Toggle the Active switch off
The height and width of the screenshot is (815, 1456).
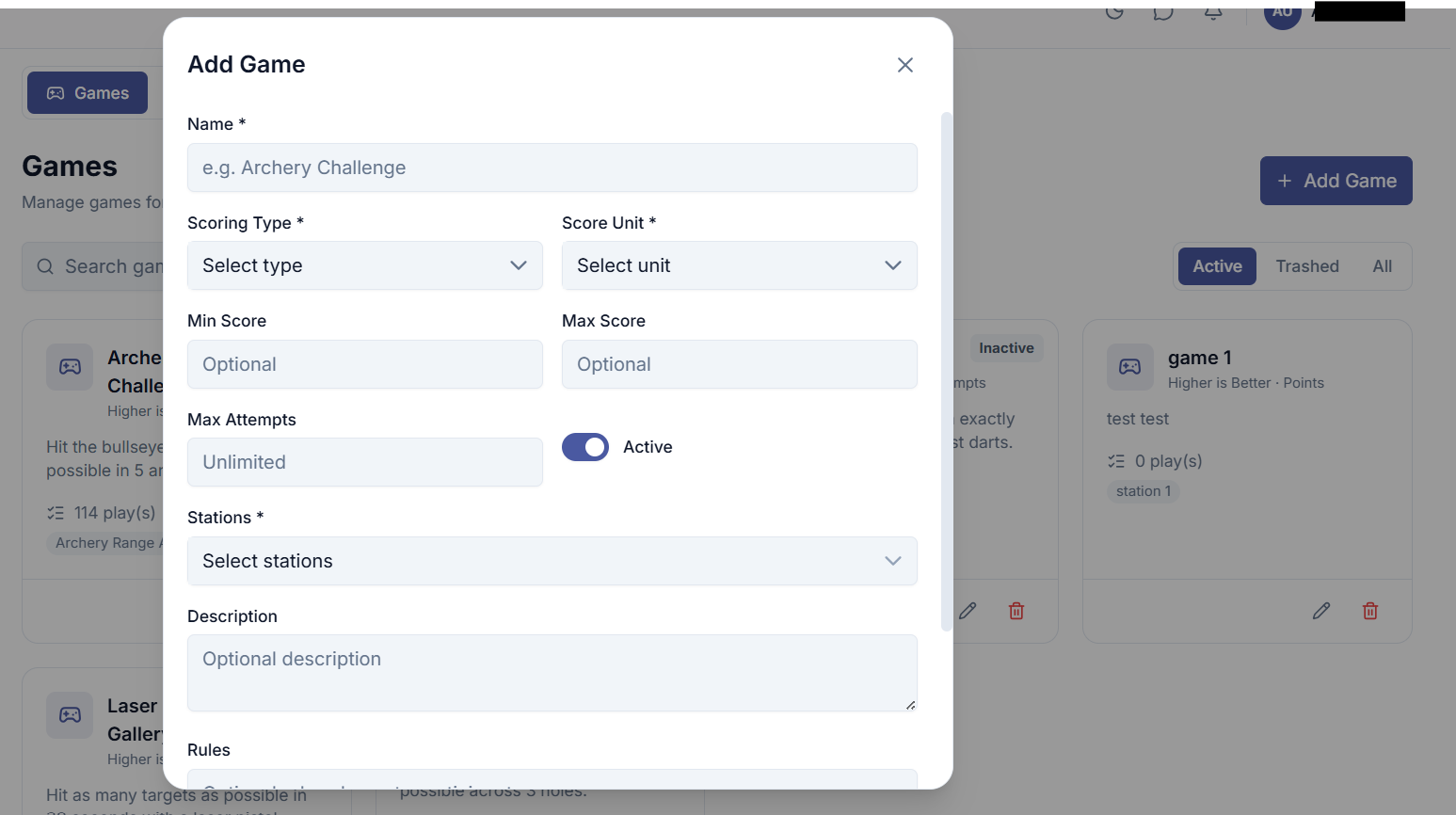coord(585,447)
